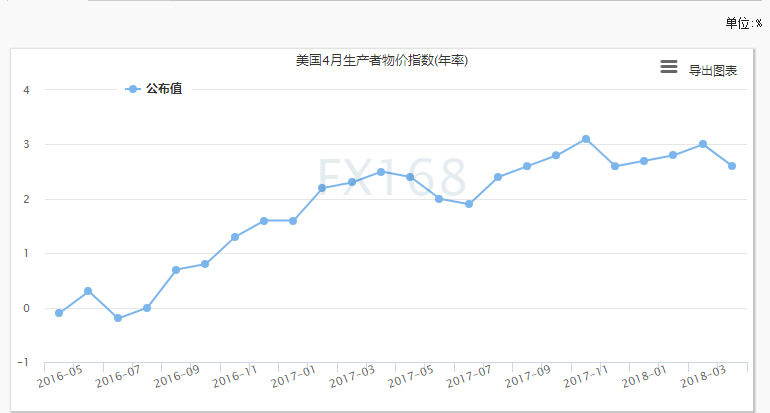Select the 2017-10 data point near 2.8
The width and height of the screenshot is (770, 413).
pyautogui.click(x=556, y=155)
